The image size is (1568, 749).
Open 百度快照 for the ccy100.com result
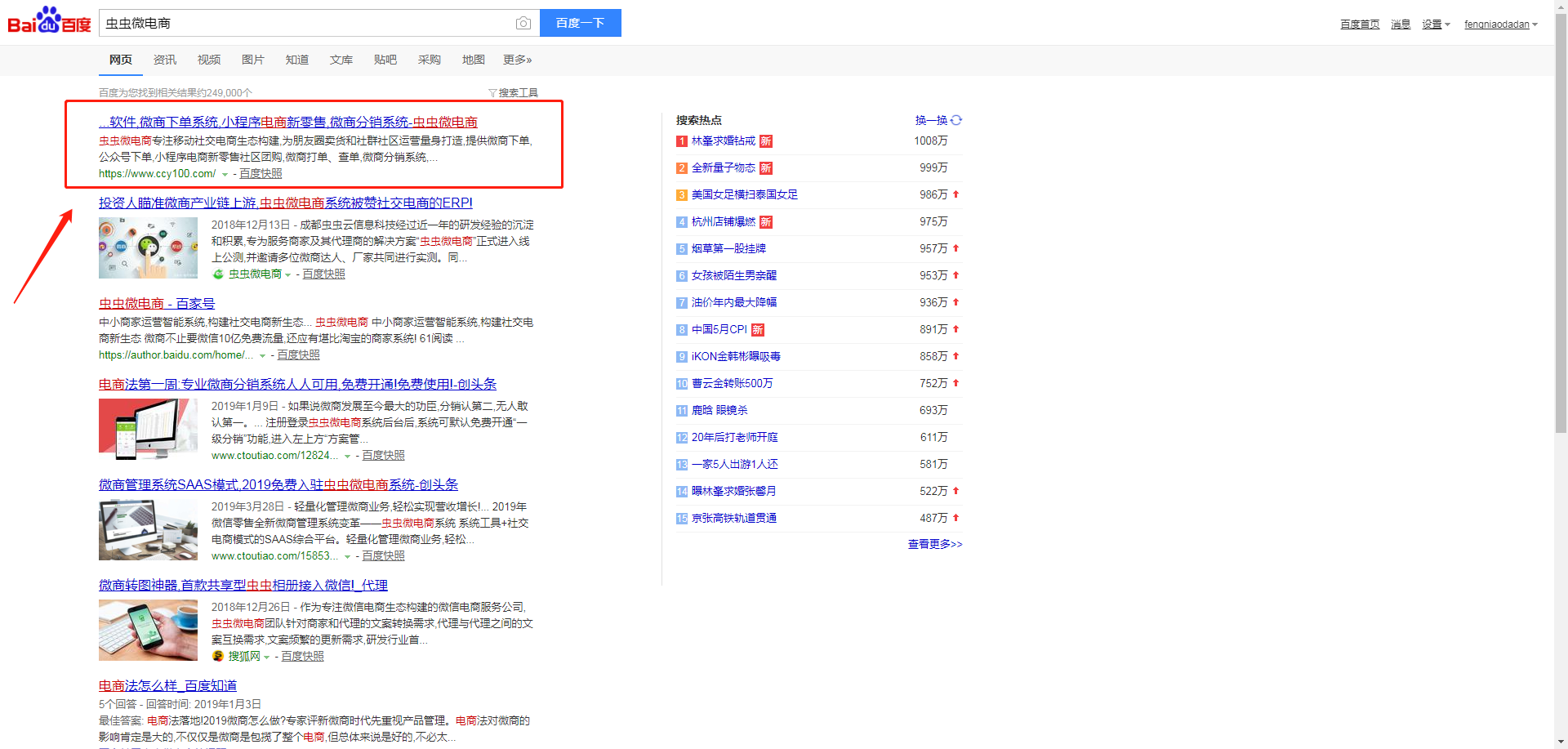tap(261, 174)
